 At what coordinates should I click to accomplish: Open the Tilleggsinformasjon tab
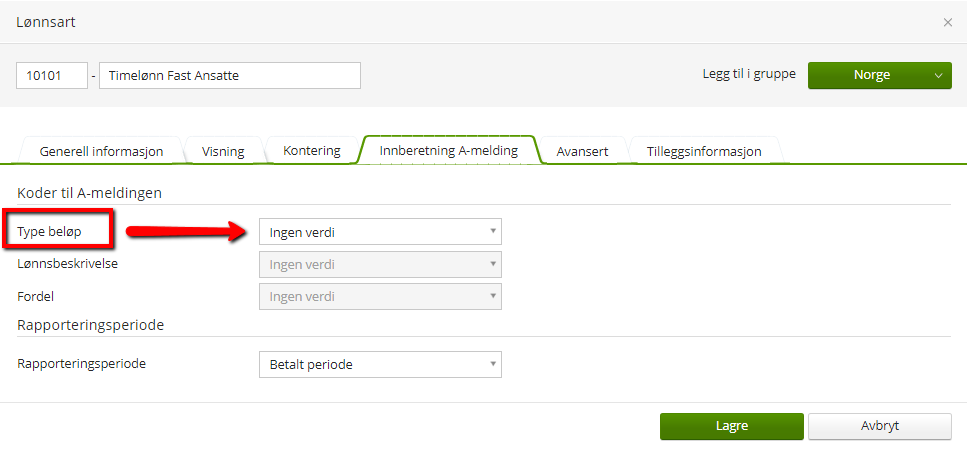pos(703,151)
